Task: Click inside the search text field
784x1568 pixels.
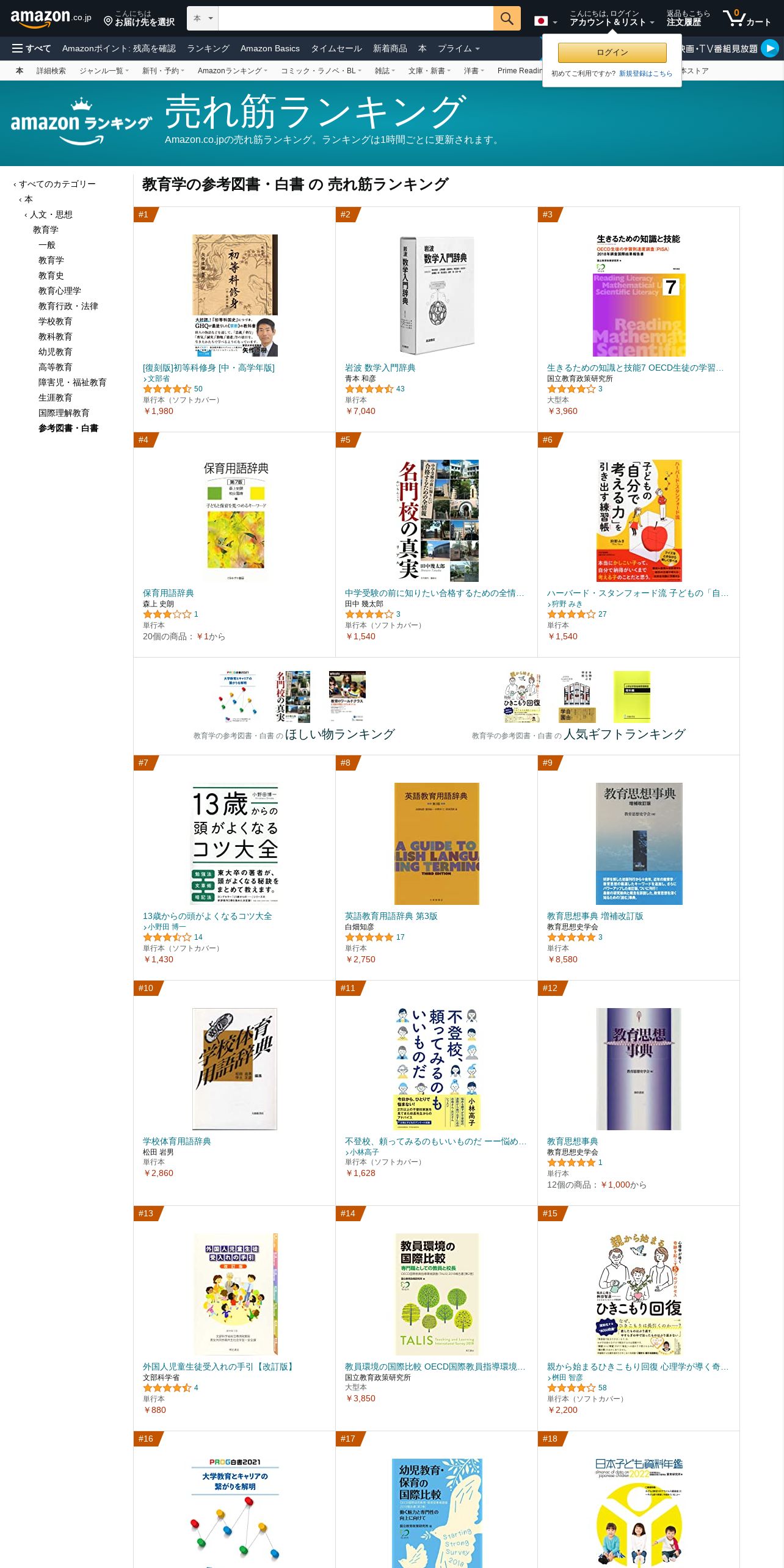Action: [355, 18]
